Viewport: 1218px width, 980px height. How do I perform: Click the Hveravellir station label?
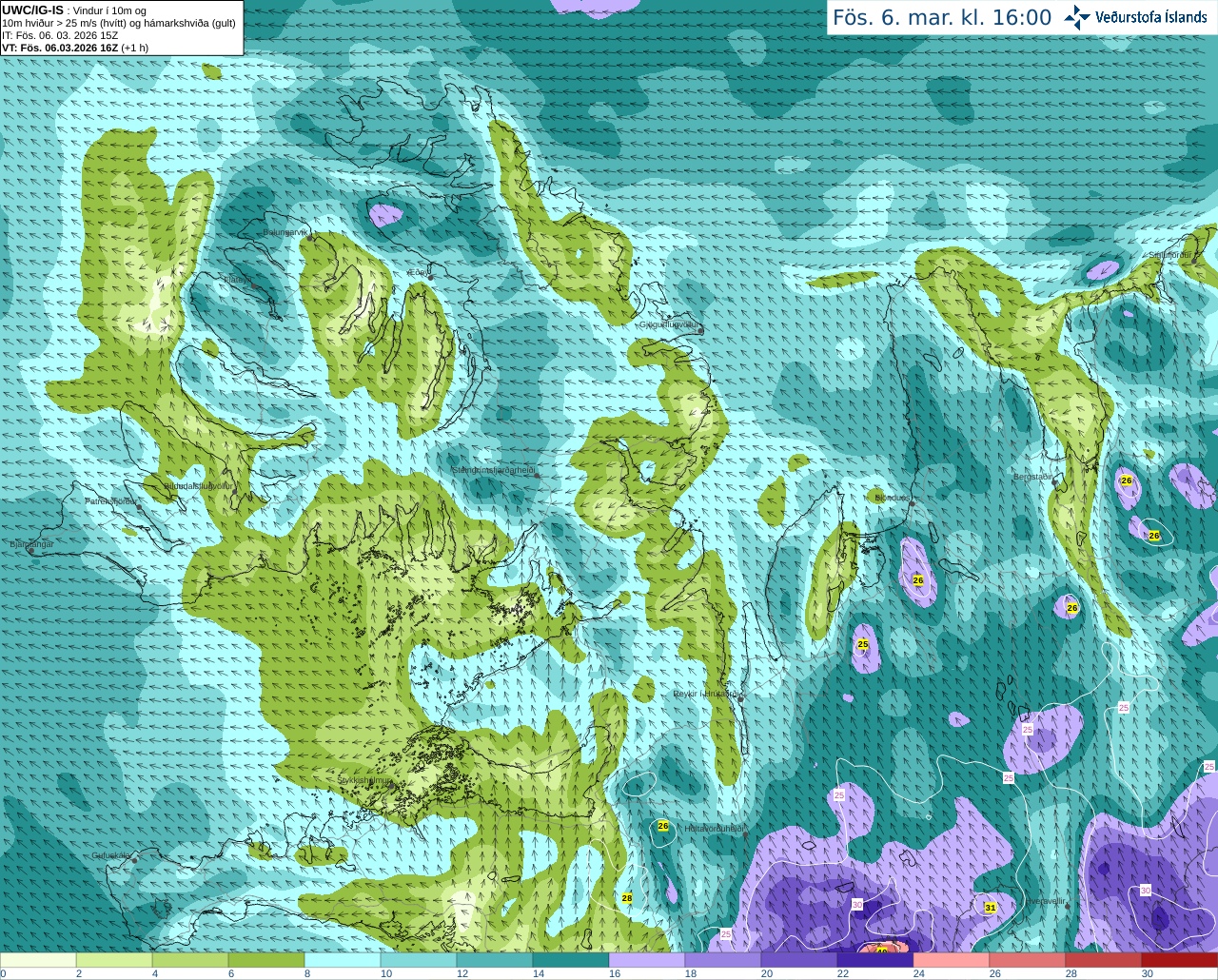click(x=1045, y=901)
